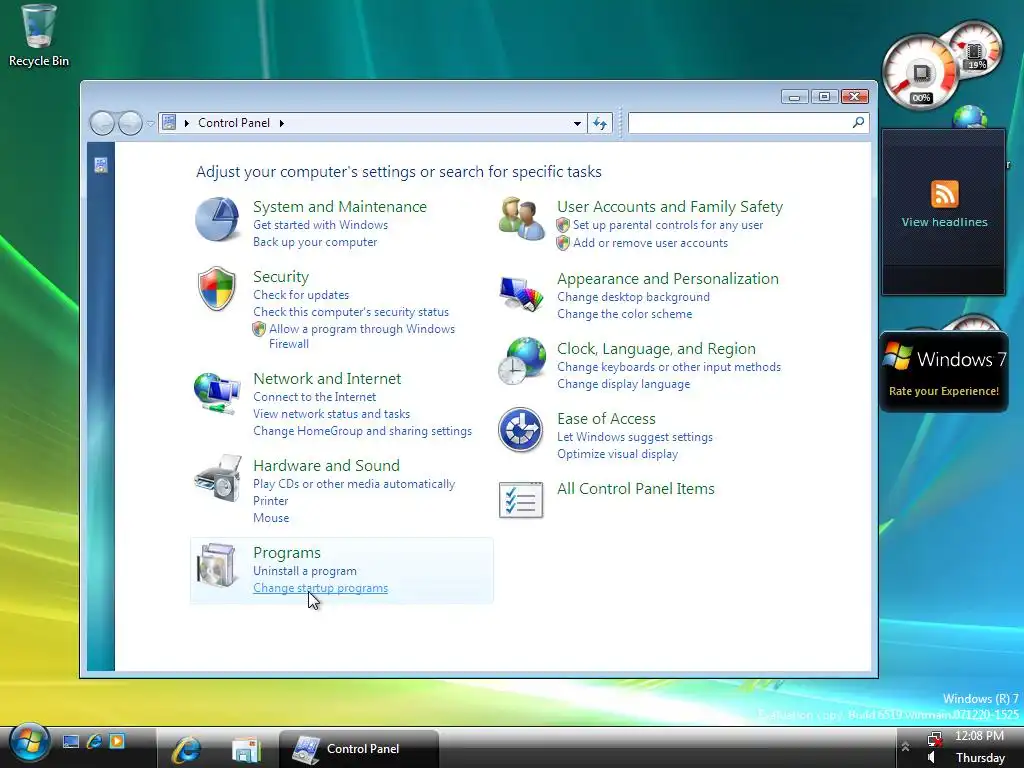This screenshot has height=768, width=1024.
Task: Click the Clock, Language, and Region icon
Action: click(x=521, y=360)
